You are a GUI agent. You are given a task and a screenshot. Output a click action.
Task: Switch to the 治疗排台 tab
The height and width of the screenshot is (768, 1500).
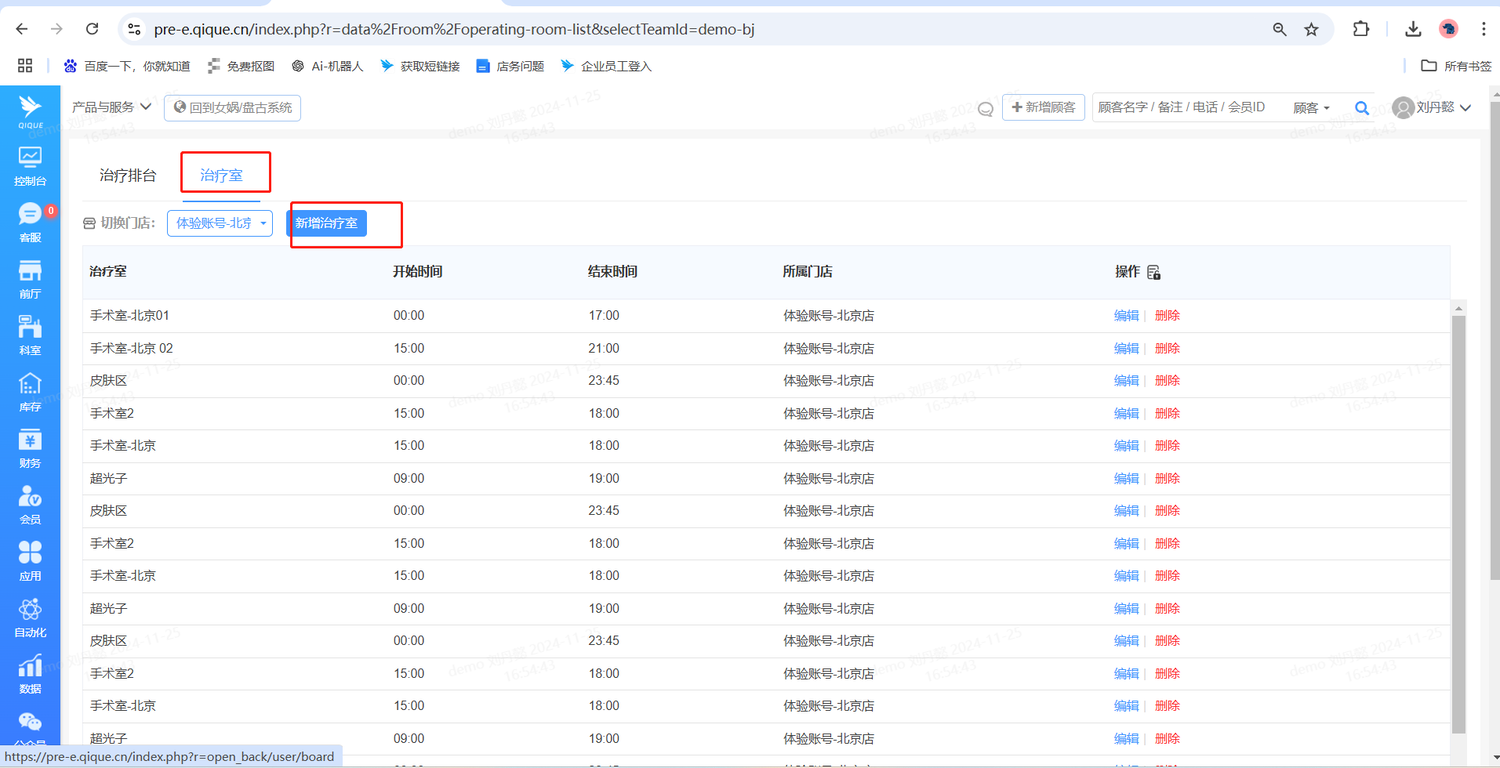point(128,175)
